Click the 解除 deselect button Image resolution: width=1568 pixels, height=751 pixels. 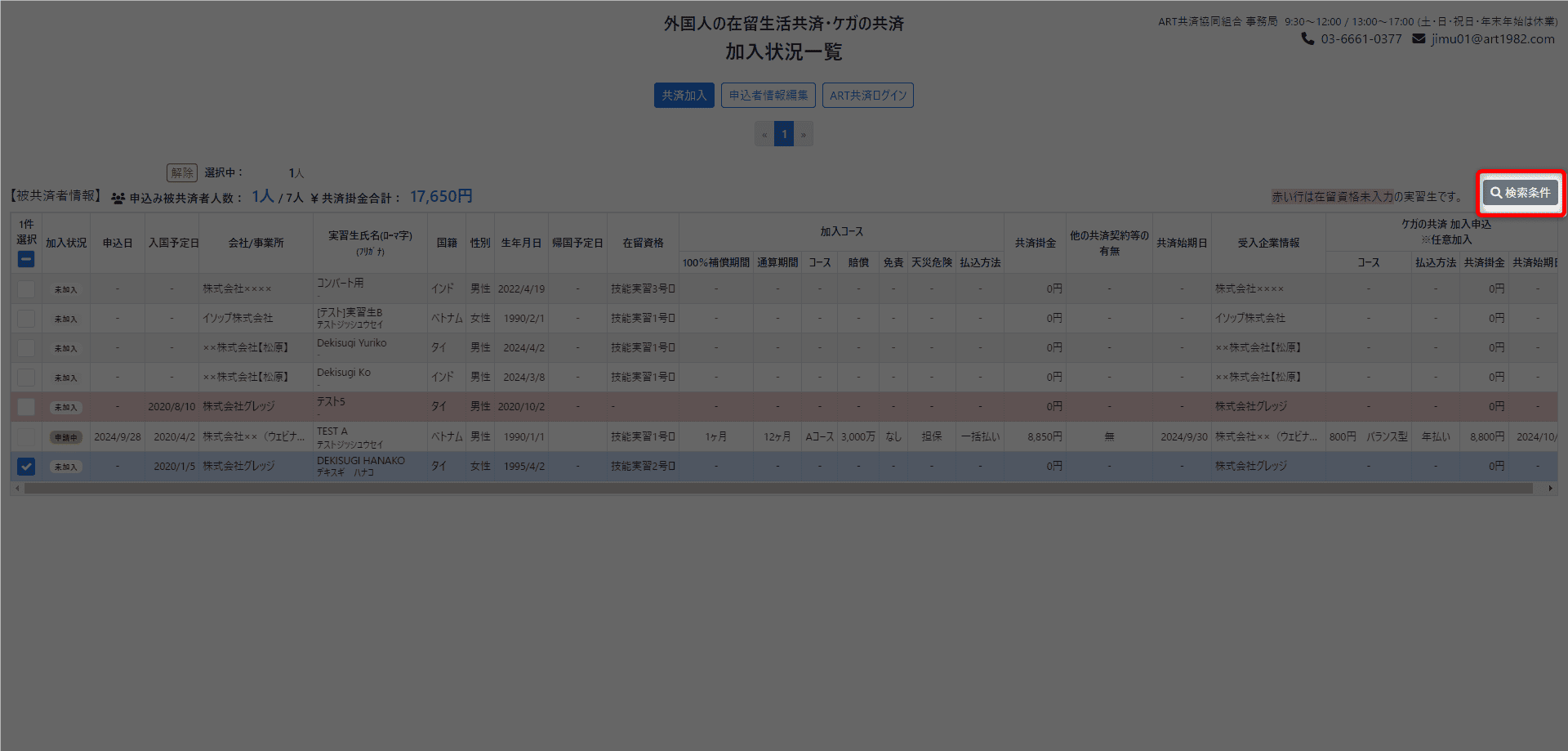pos(181,173)
